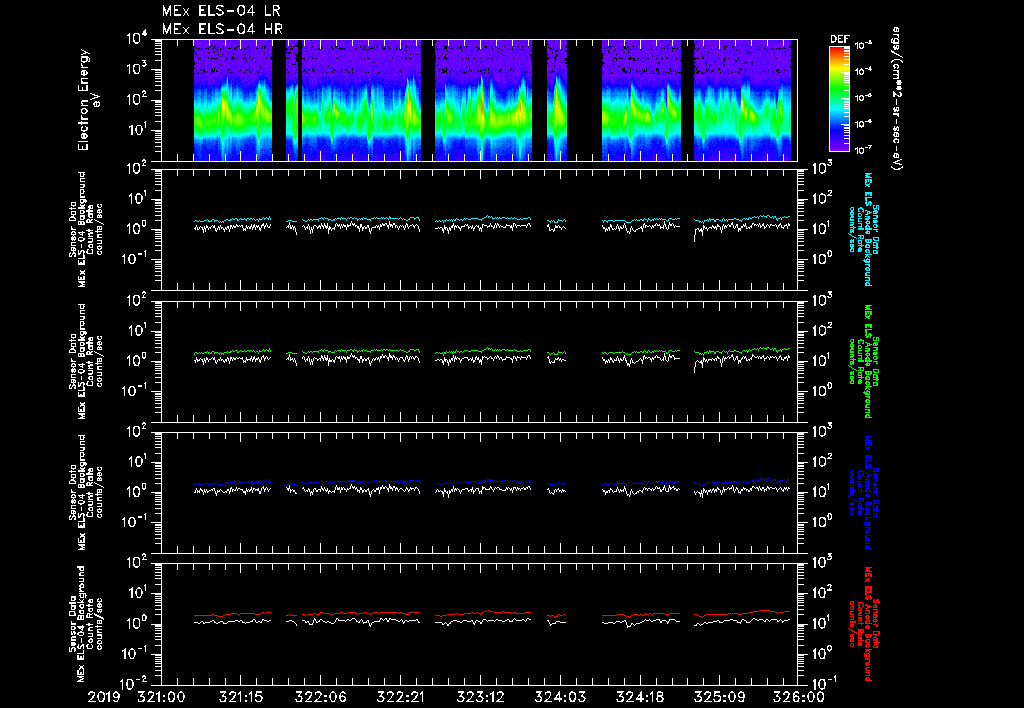This screenshot has width=1024, height=708.
Task: Click the 326:00 time tick label
Action: click(798, 696)
